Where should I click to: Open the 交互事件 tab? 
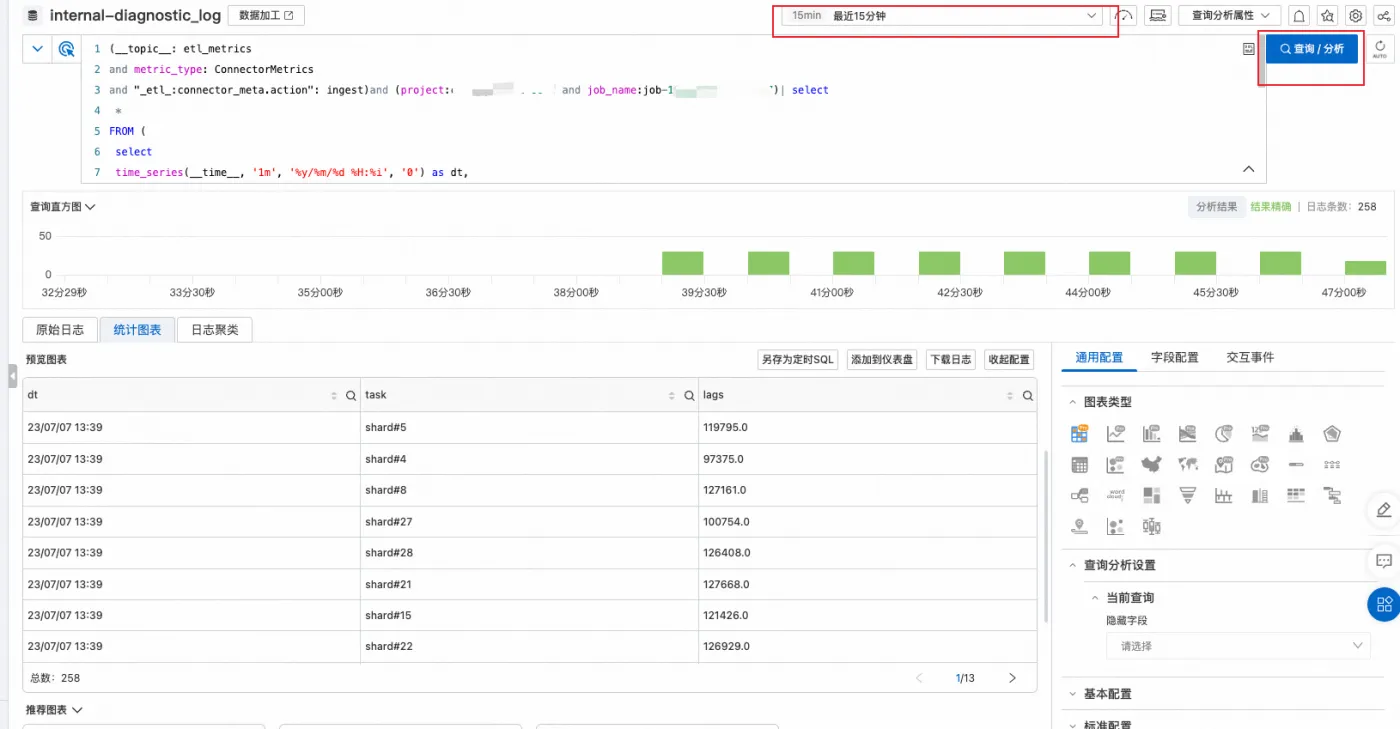coord(1250,357)
